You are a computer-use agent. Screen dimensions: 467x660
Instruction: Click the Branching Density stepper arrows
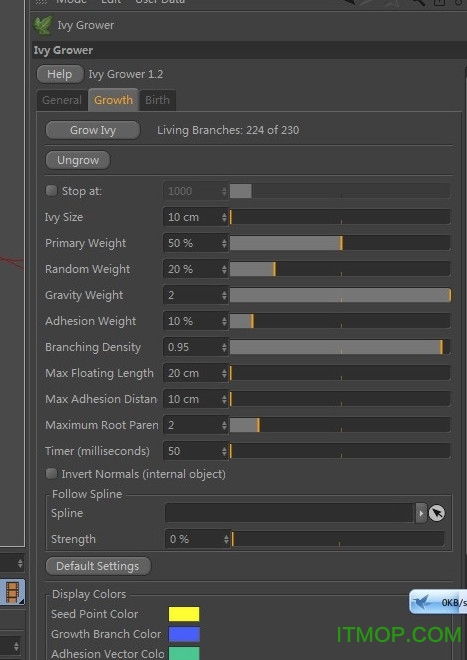click(224, 347)
